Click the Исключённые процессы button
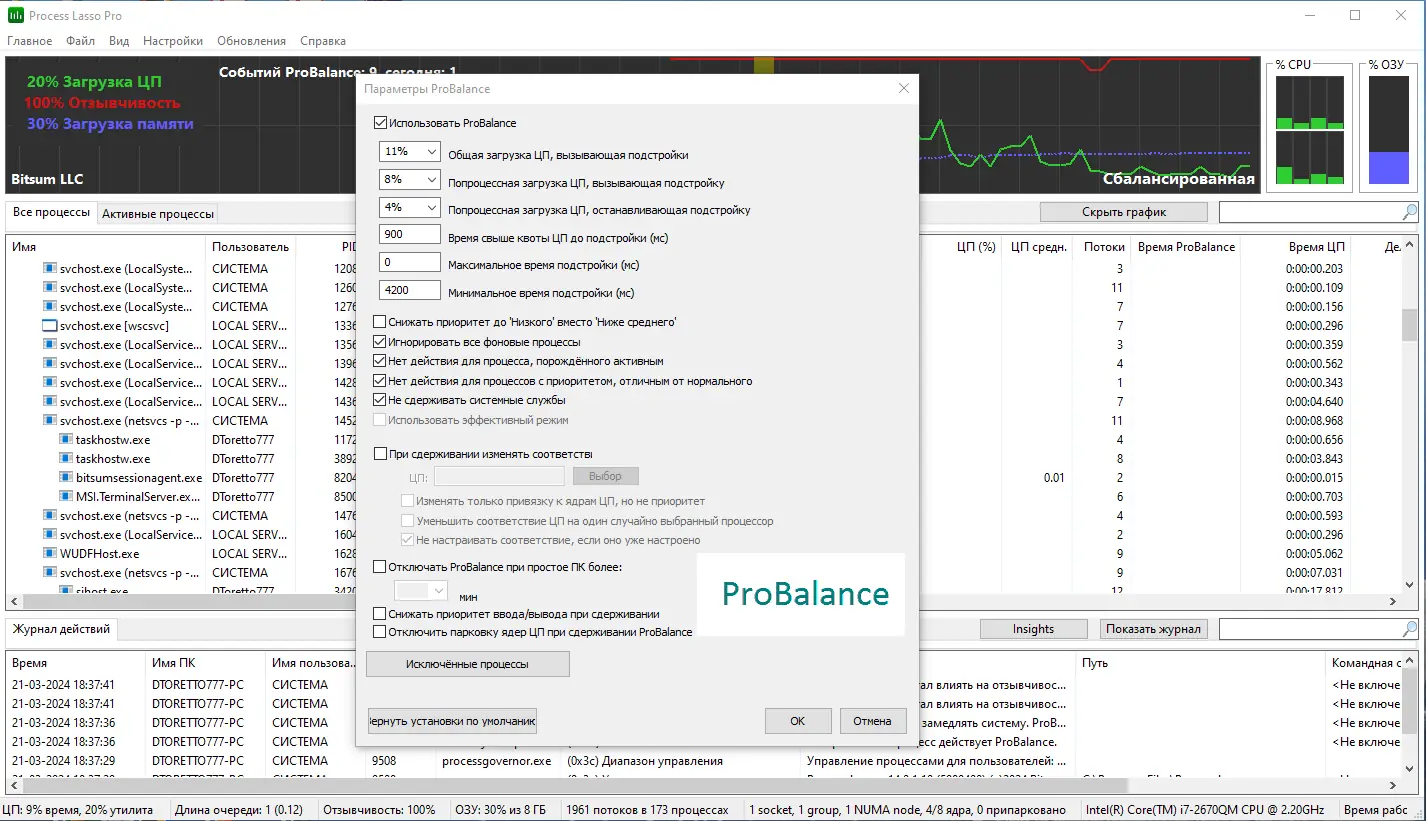This screenshot has height=821, width=1426. click(467, 663)
